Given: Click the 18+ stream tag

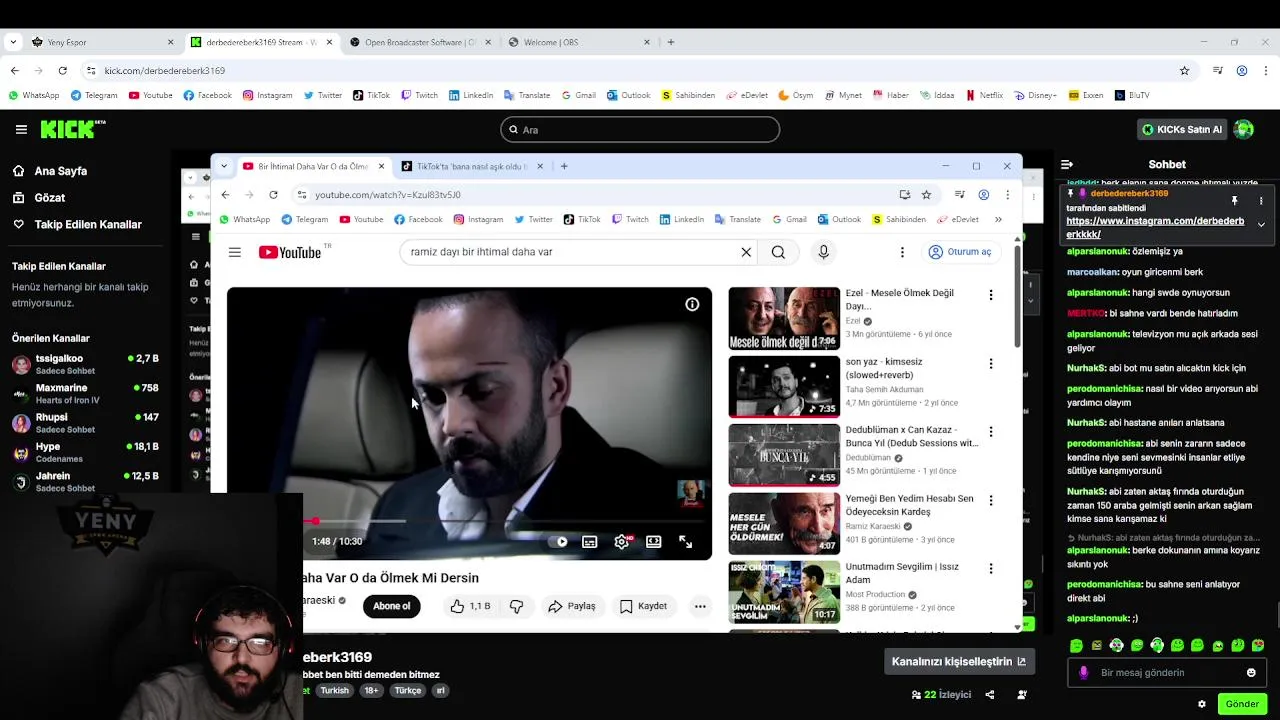Looking at the screenshot, I should pos(371,690).
